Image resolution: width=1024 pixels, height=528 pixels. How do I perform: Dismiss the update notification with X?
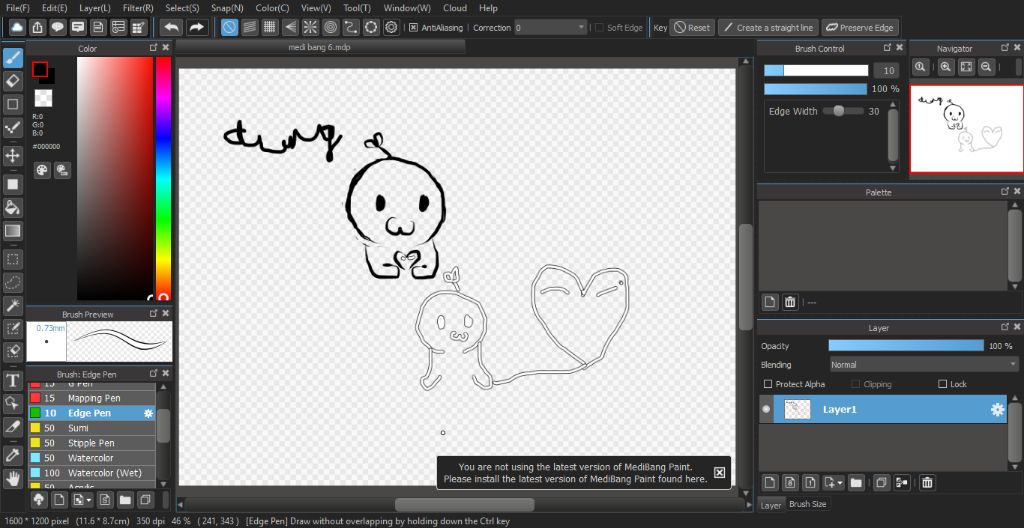[719, 472]
